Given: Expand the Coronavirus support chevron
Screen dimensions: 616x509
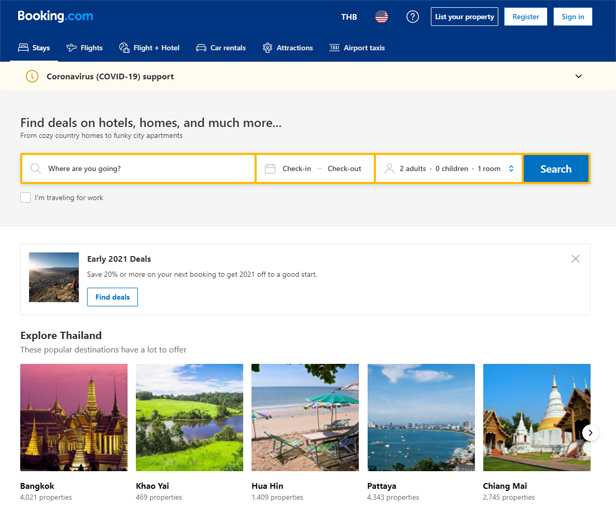Looking at the screenshot, I should 578,76.
